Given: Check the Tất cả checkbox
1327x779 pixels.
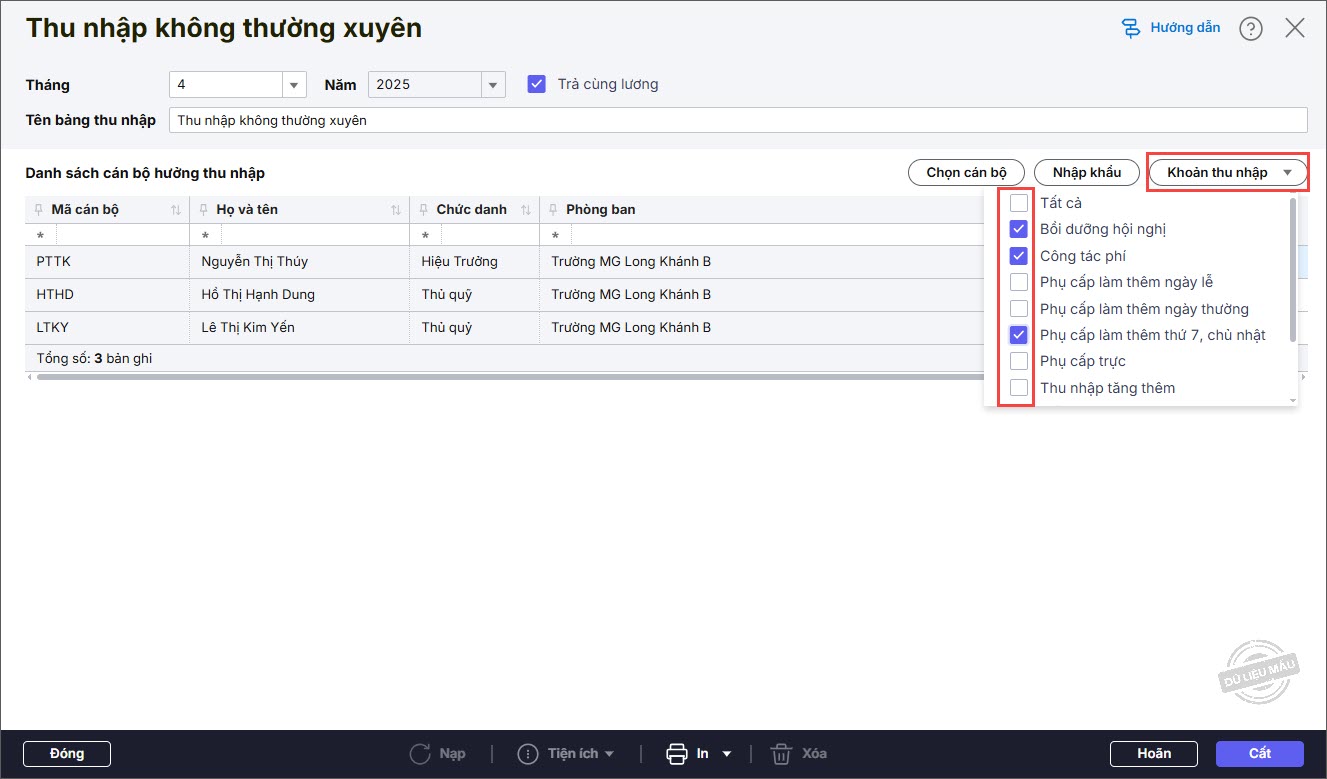Looking at the screenshot, I should [1019, 203].
